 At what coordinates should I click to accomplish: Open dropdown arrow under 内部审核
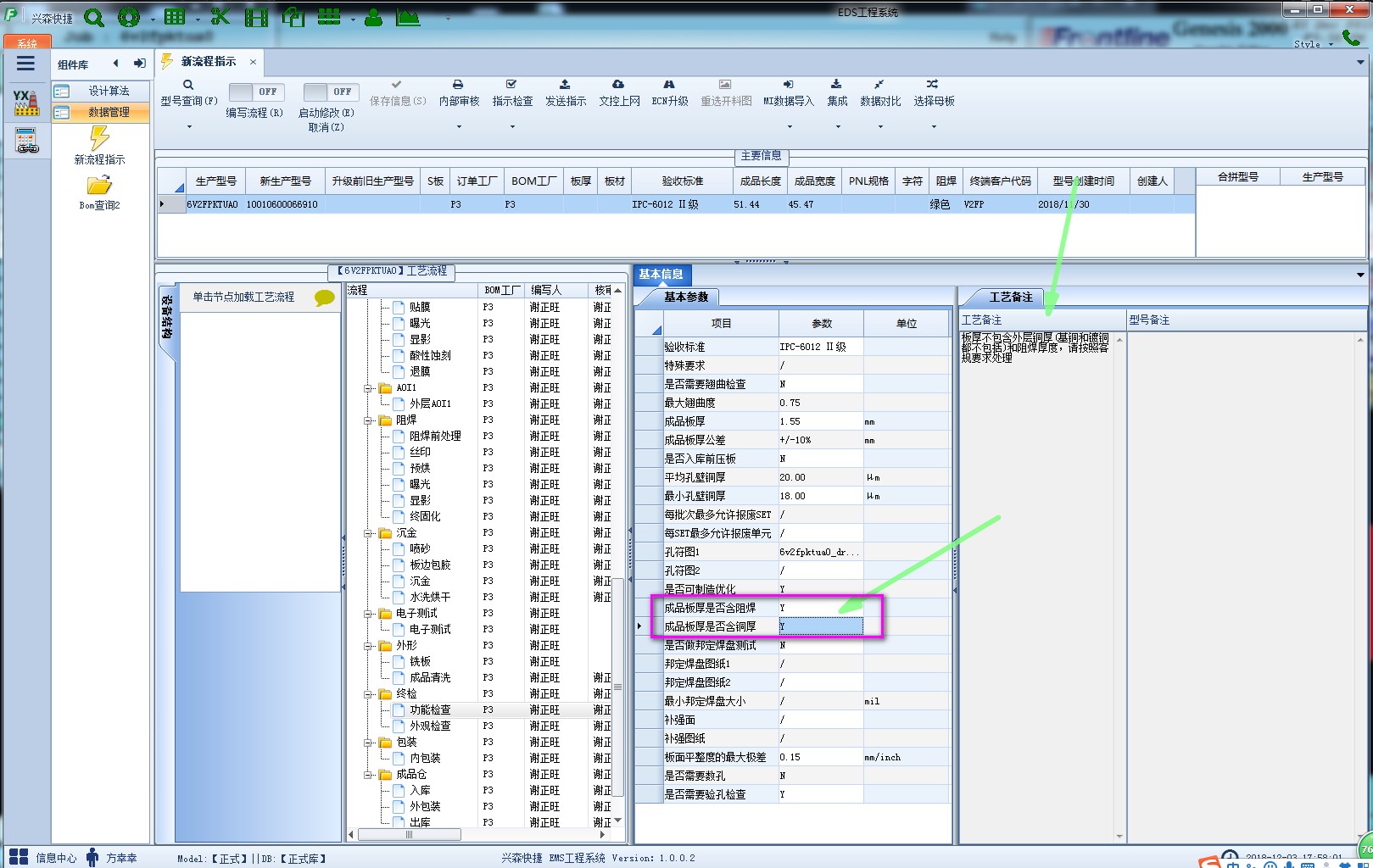coord(459,127)
